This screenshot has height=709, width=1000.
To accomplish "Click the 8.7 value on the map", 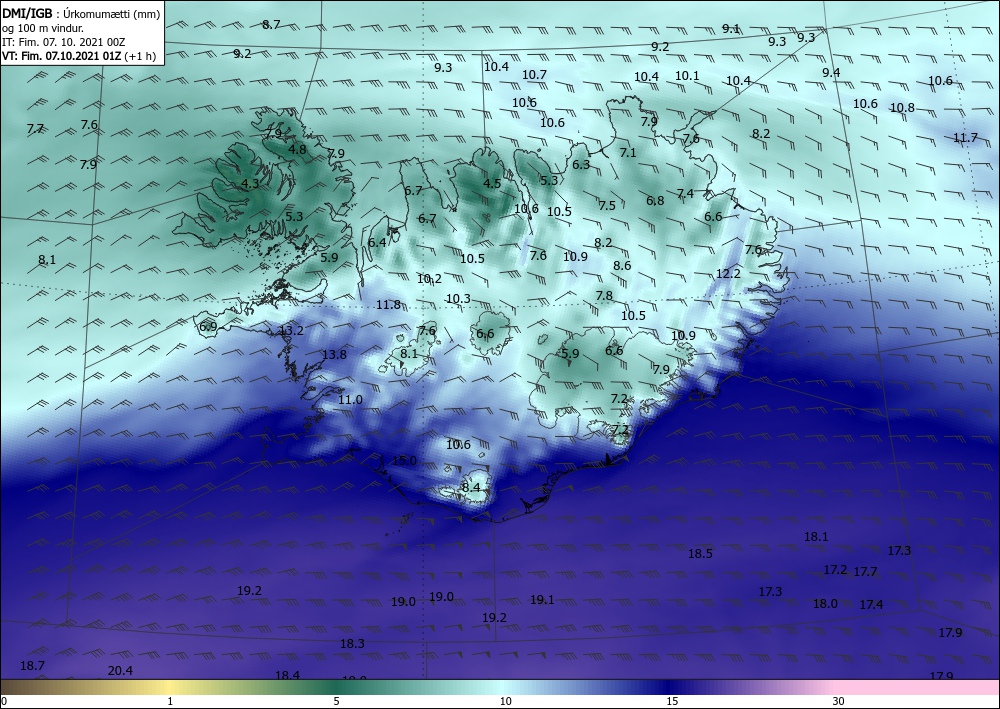I will 271,24.
